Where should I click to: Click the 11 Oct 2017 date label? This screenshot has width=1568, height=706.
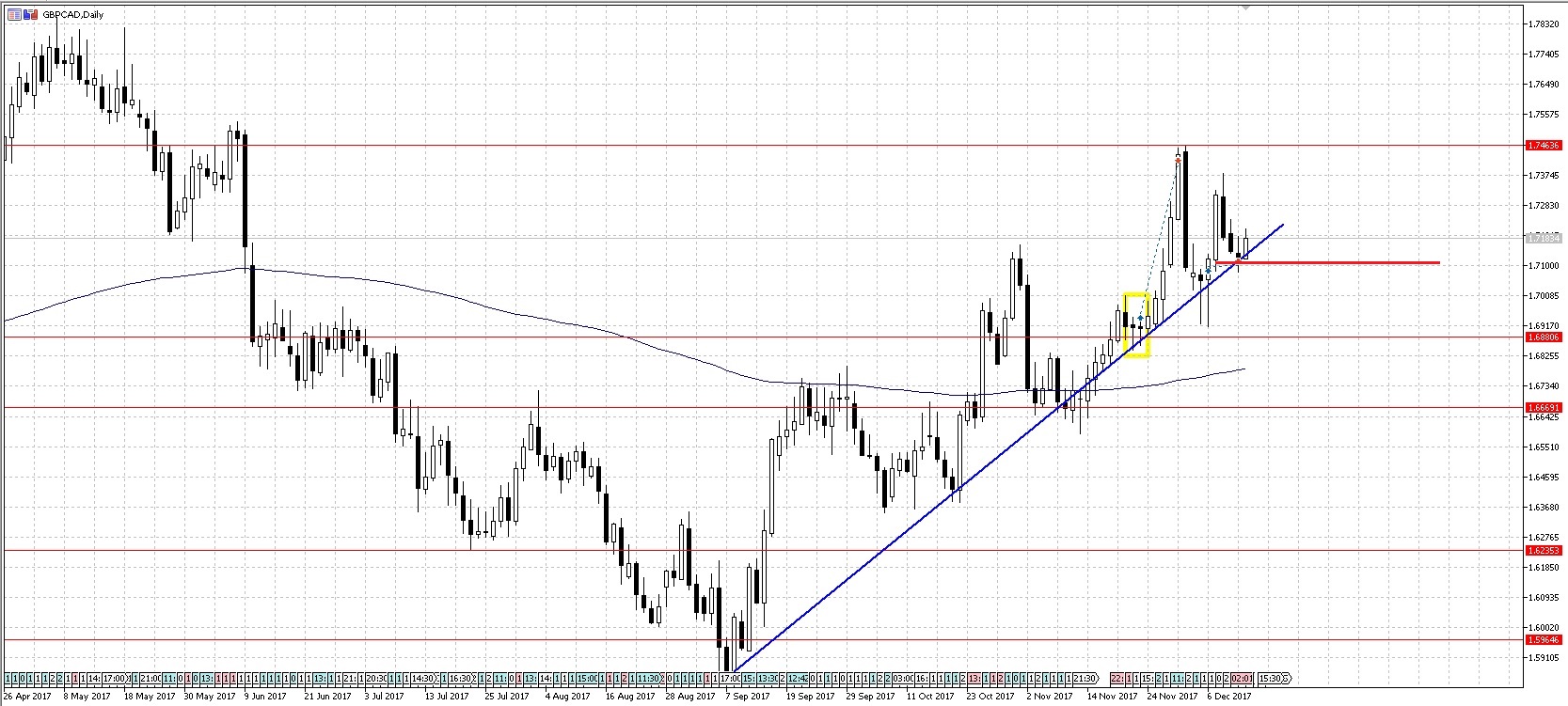(928, 697)
